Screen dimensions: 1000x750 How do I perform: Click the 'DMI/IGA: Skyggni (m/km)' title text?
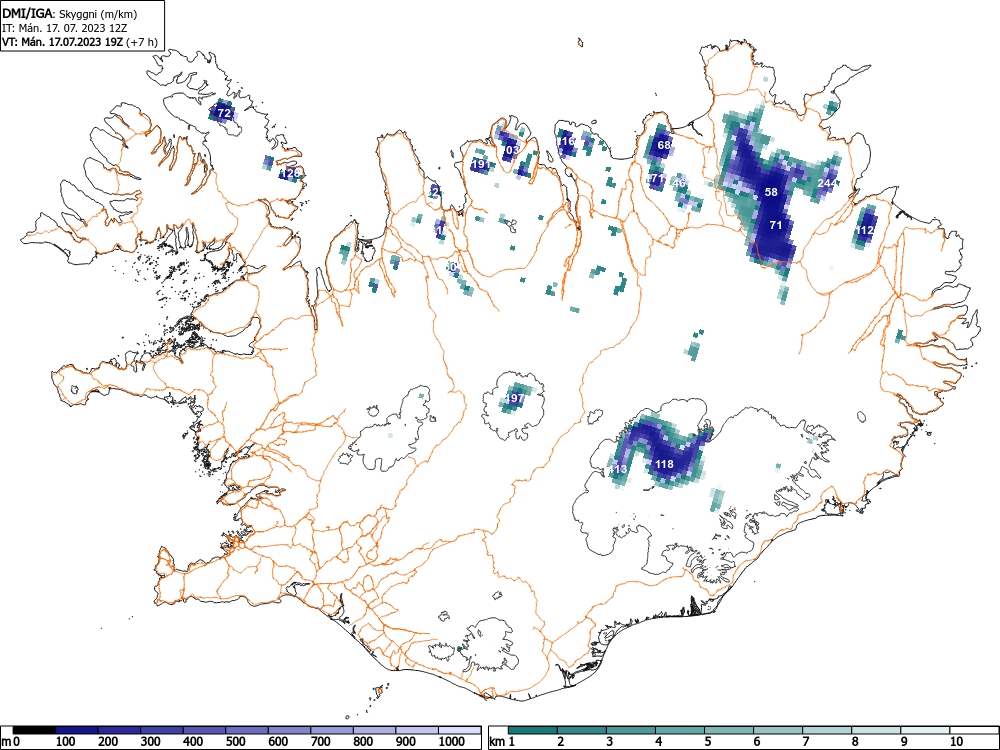tap(70, 14)
